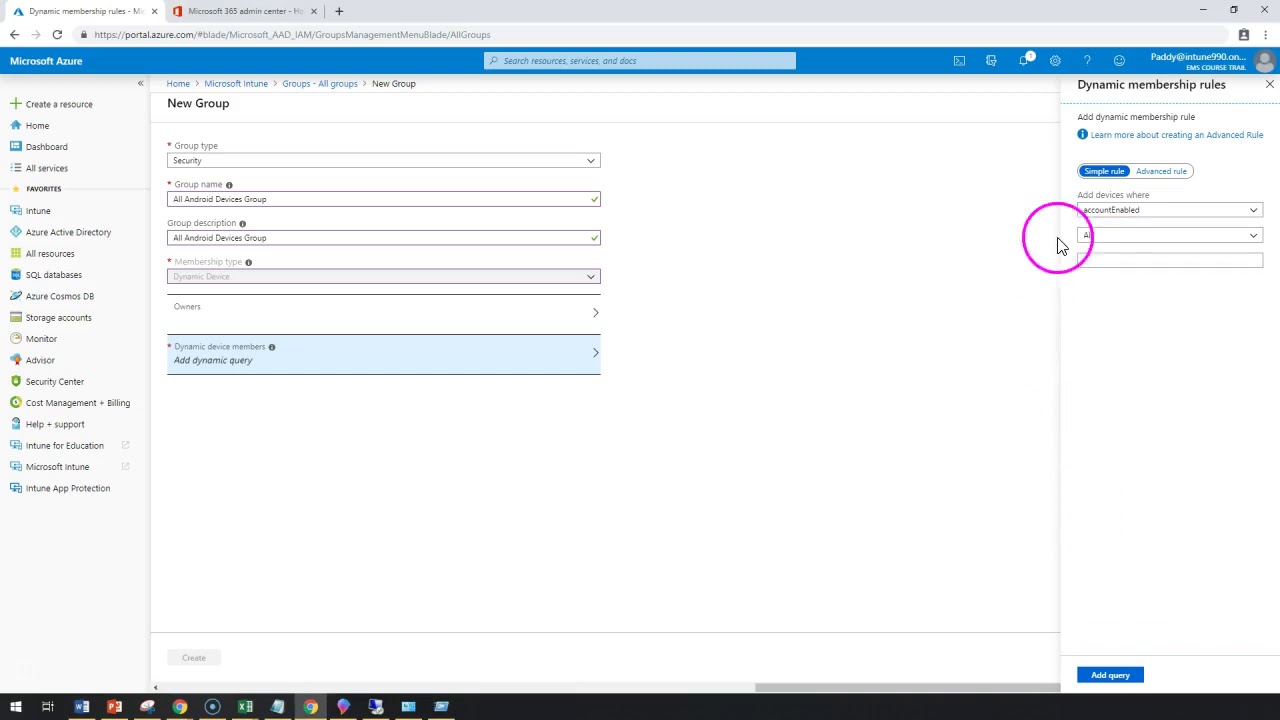
Task: Click Intune App Protection icon
Action: [x=15, y=488]
